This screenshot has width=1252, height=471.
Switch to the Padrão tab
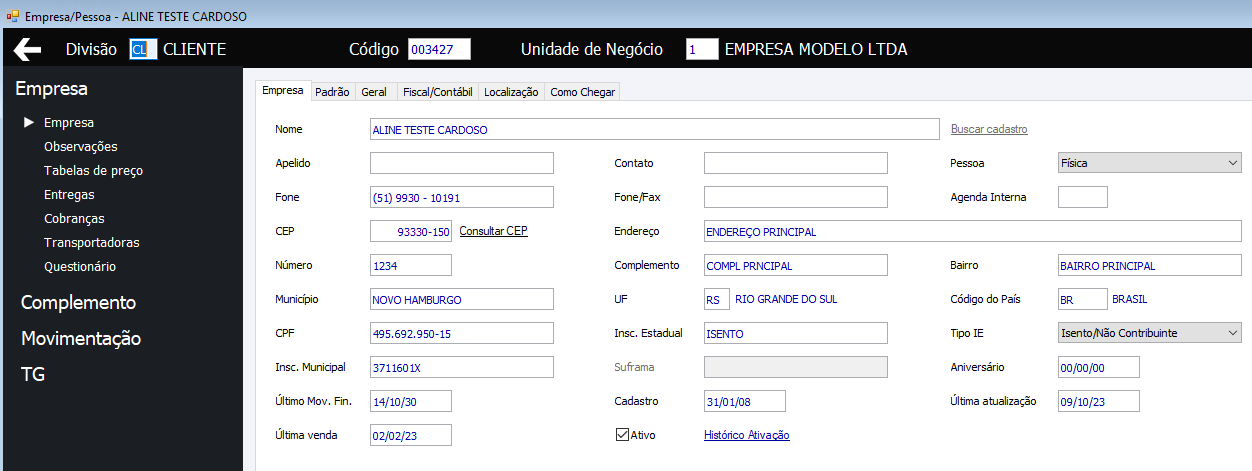tap(332, 92)
